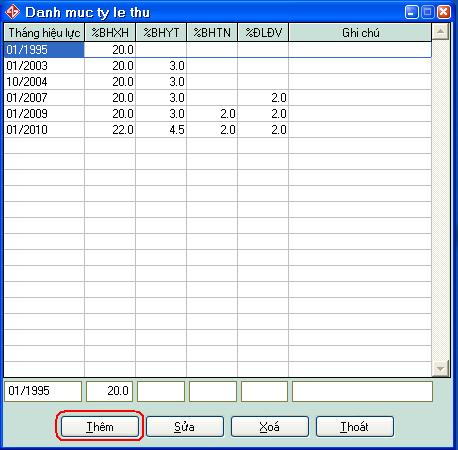Image resolution: width=458 pixels, height=450 pixels.
Task: Select the 01/1995 row
Action: (218, 50)
